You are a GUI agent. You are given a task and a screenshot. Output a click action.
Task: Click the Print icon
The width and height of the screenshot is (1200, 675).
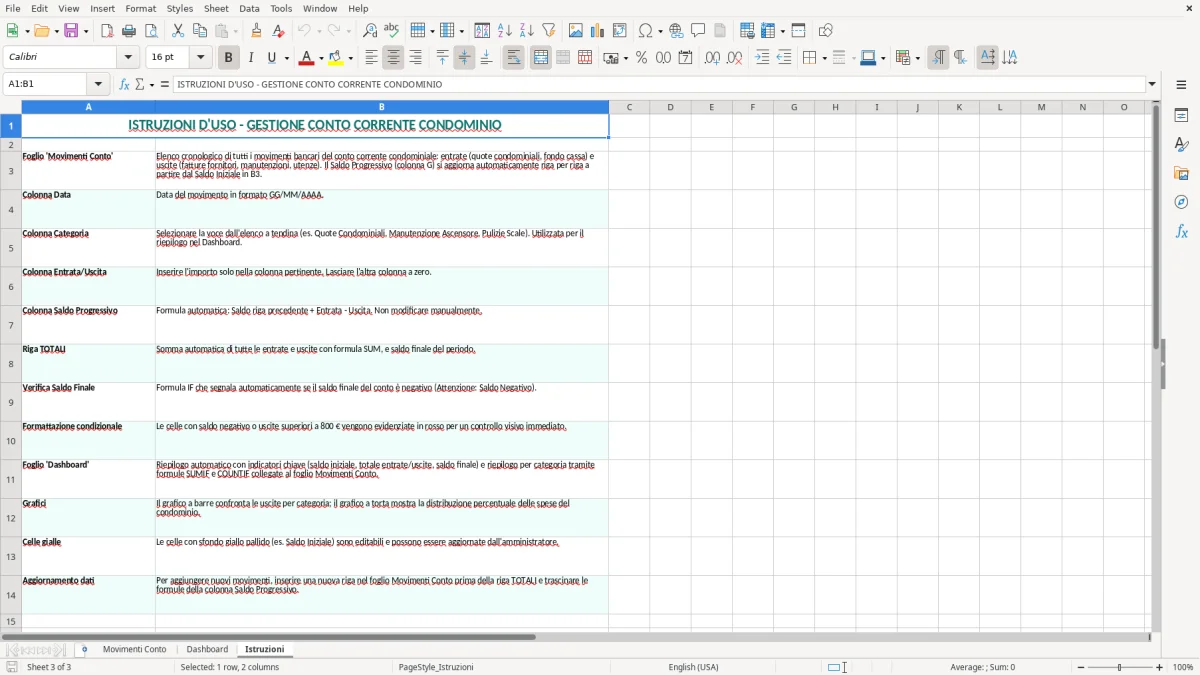coord(129,31)
